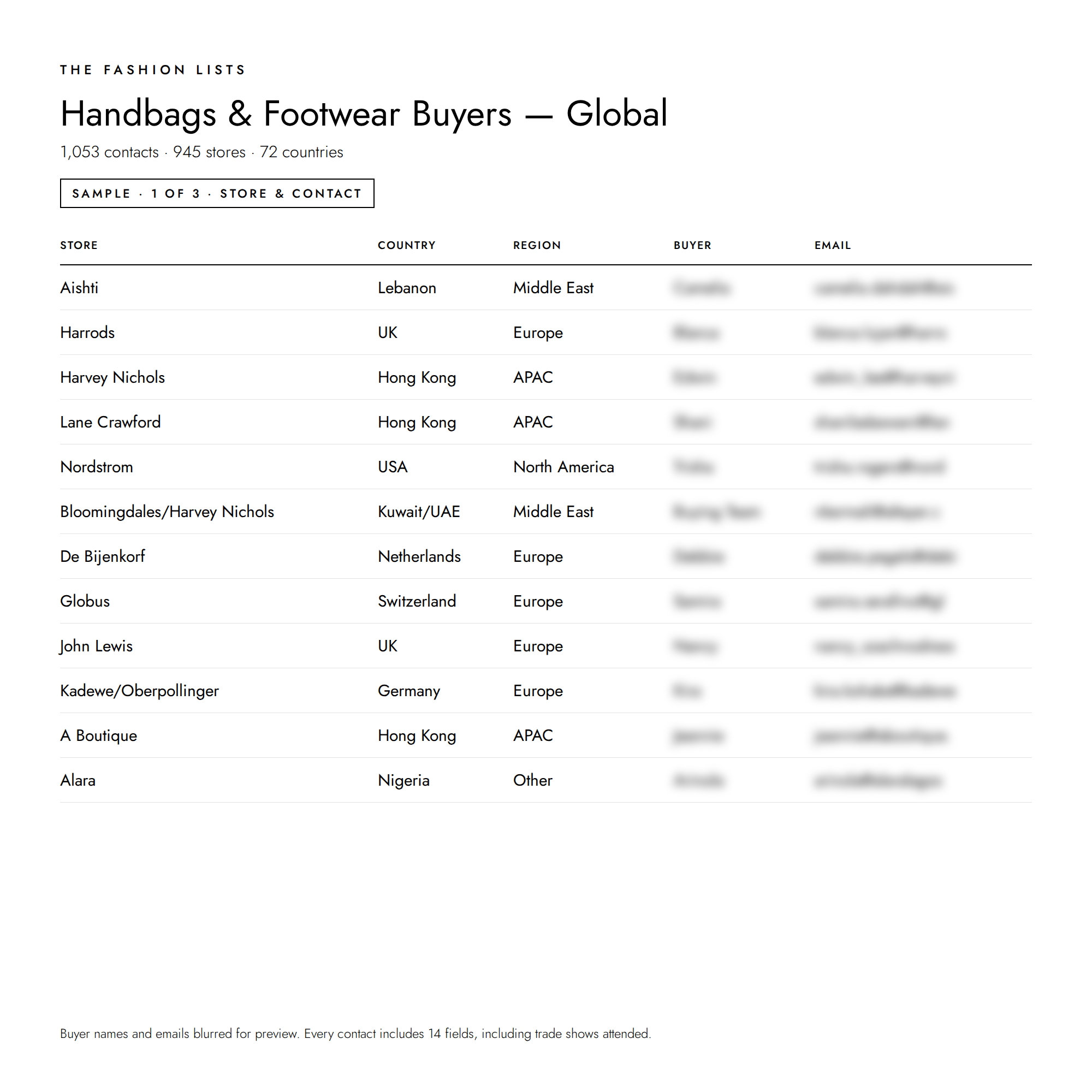Viewport: 1092px width, 1092px height.
Task: Select the Lane Crawford store cell
Action: click(110, 422)
